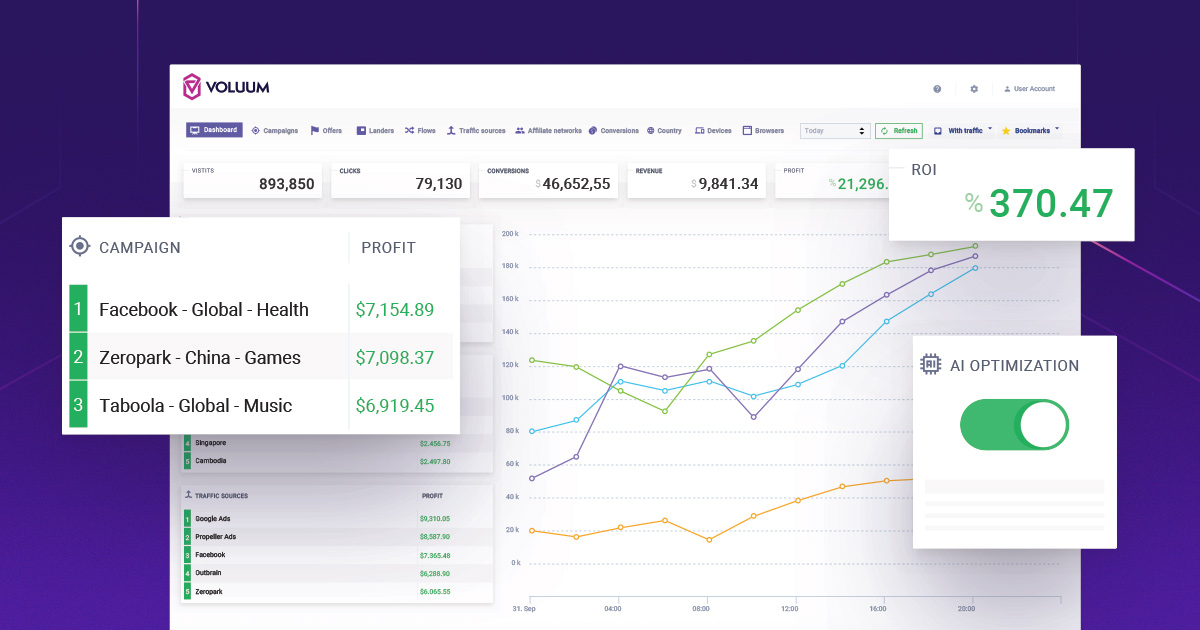1200x630 pixels.
Task: Click the 31. Sep date label
Action: 523,607
